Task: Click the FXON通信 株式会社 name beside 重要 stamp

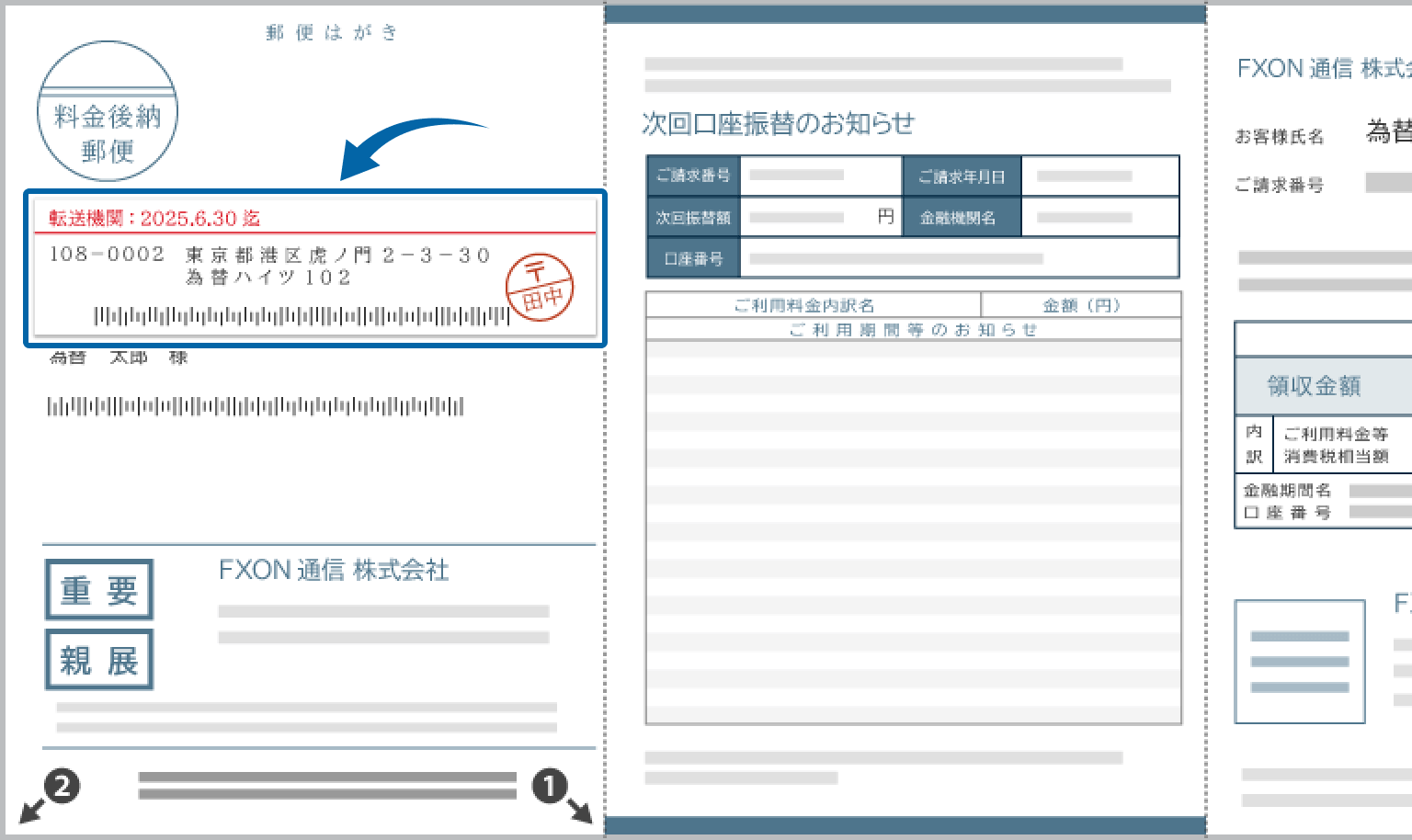Action: 334,570
